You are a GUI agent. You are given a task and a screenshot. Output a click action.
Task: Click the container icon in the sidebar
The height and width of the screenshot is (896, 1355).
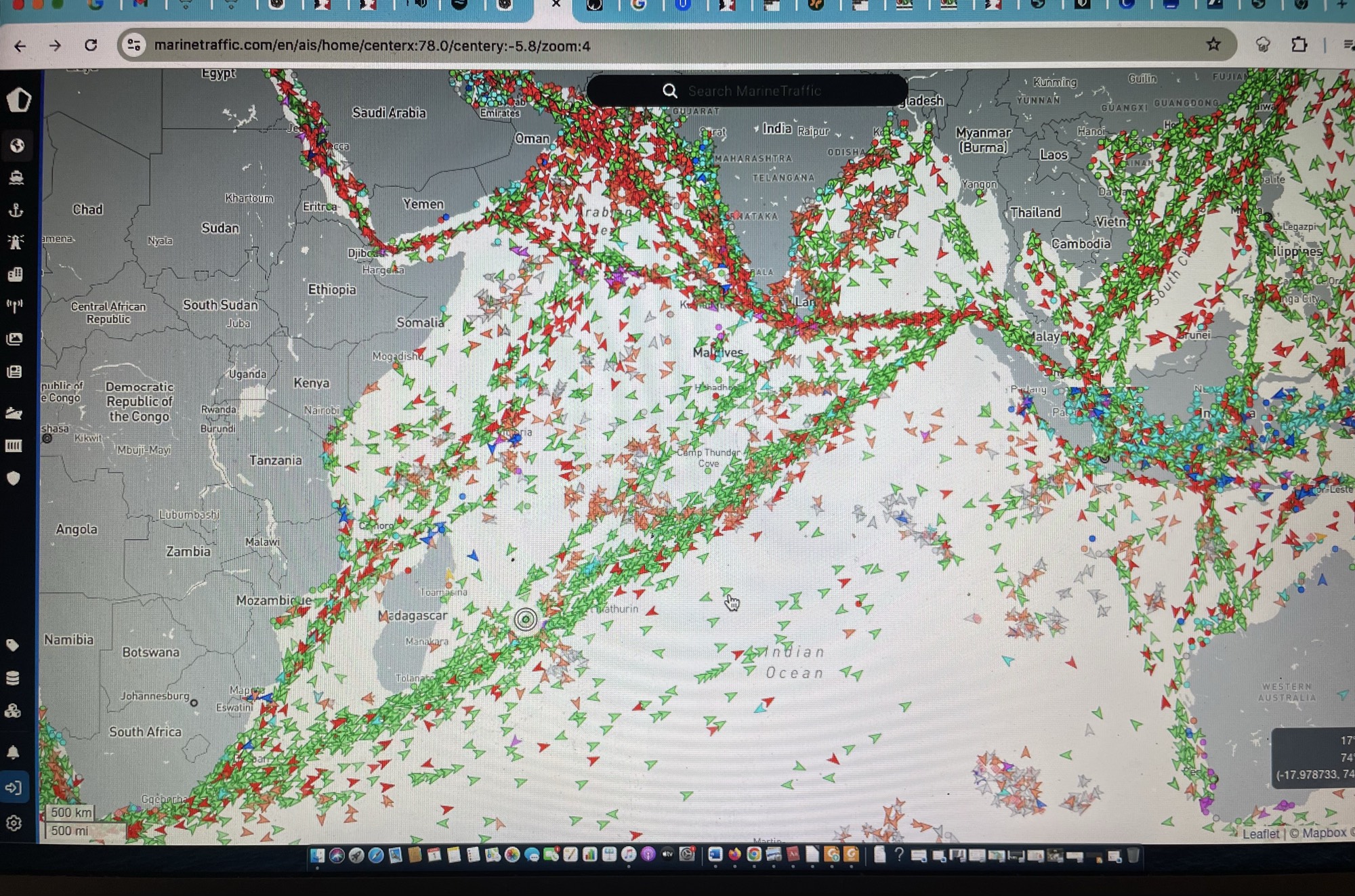[14, 446]
